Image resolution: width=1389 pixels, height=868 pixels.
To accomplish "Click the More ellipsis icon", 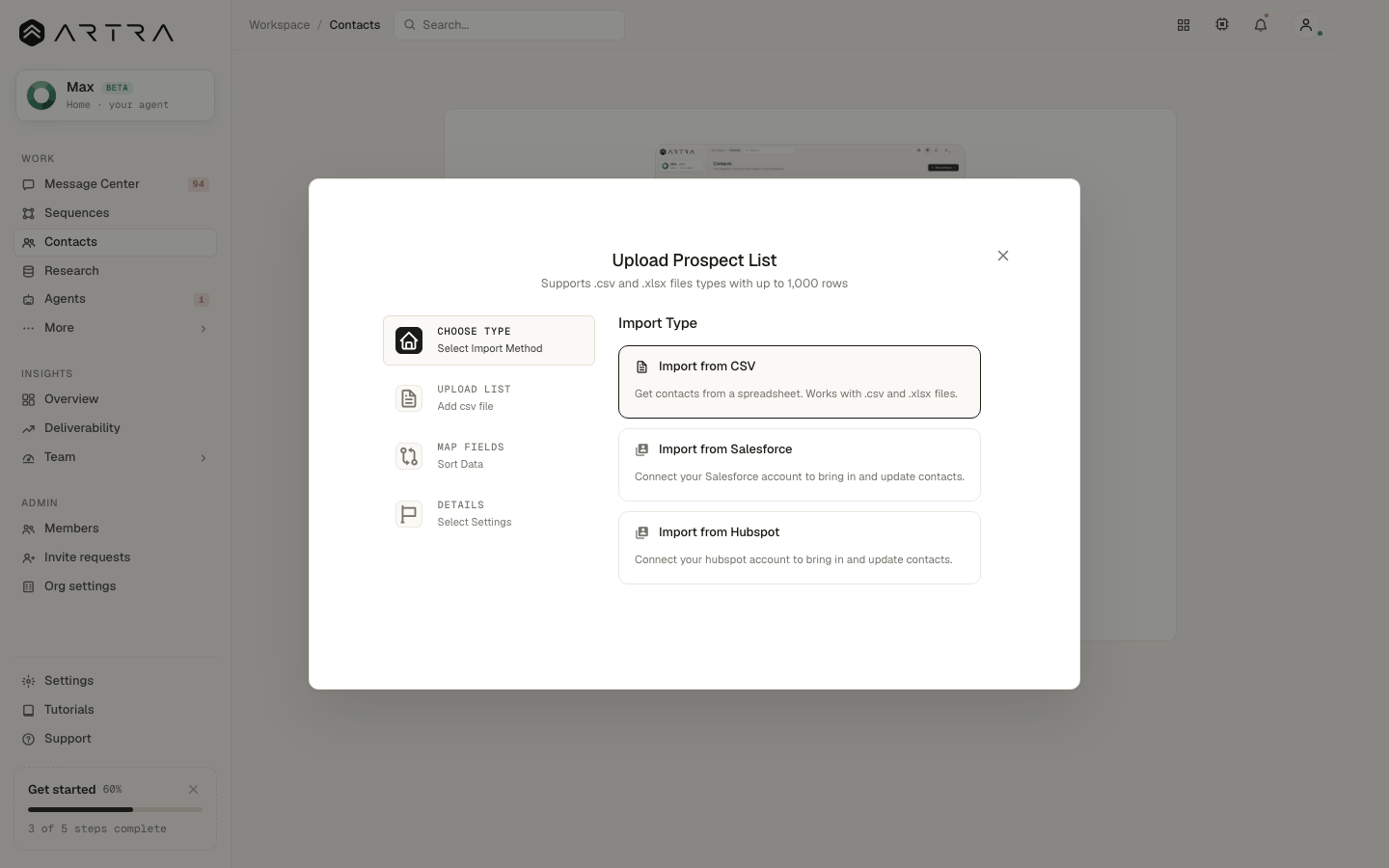I will coord(28,329).
